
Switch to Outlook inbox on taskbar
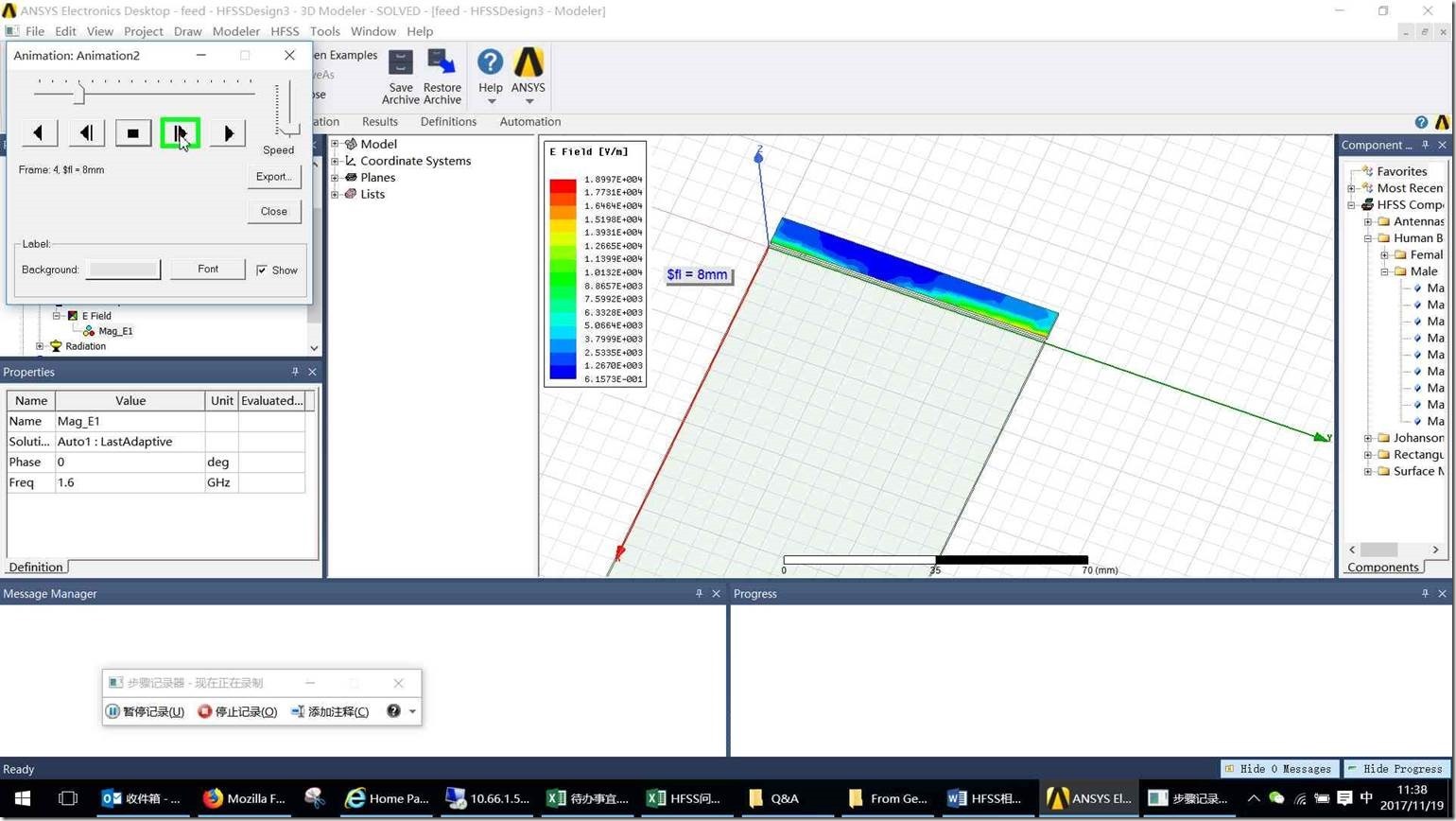[142, 798]
